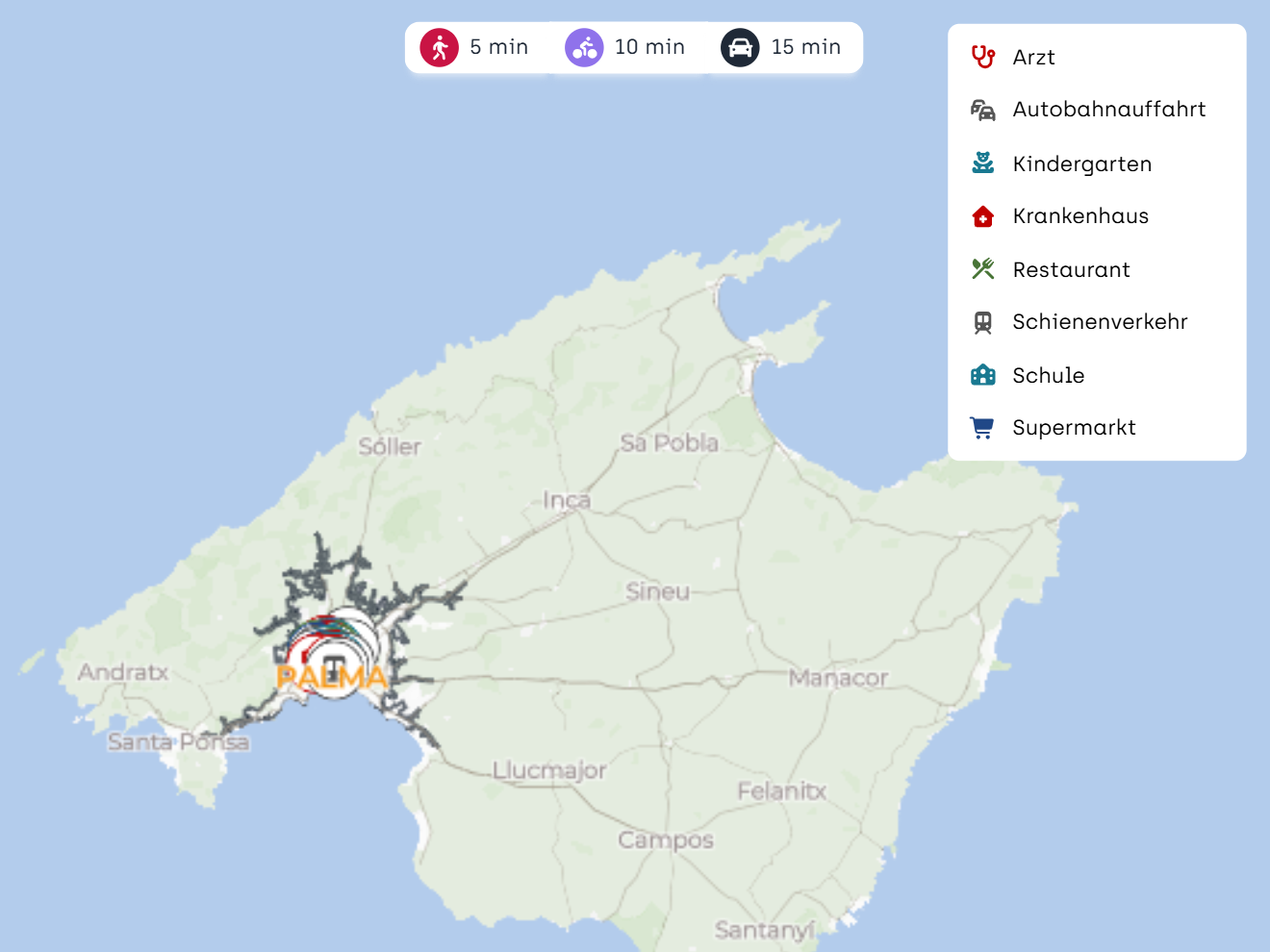This screenshot has height=952, width=1270.
Task: Choose Arzt in the category list
Action: pos(1034,58)
